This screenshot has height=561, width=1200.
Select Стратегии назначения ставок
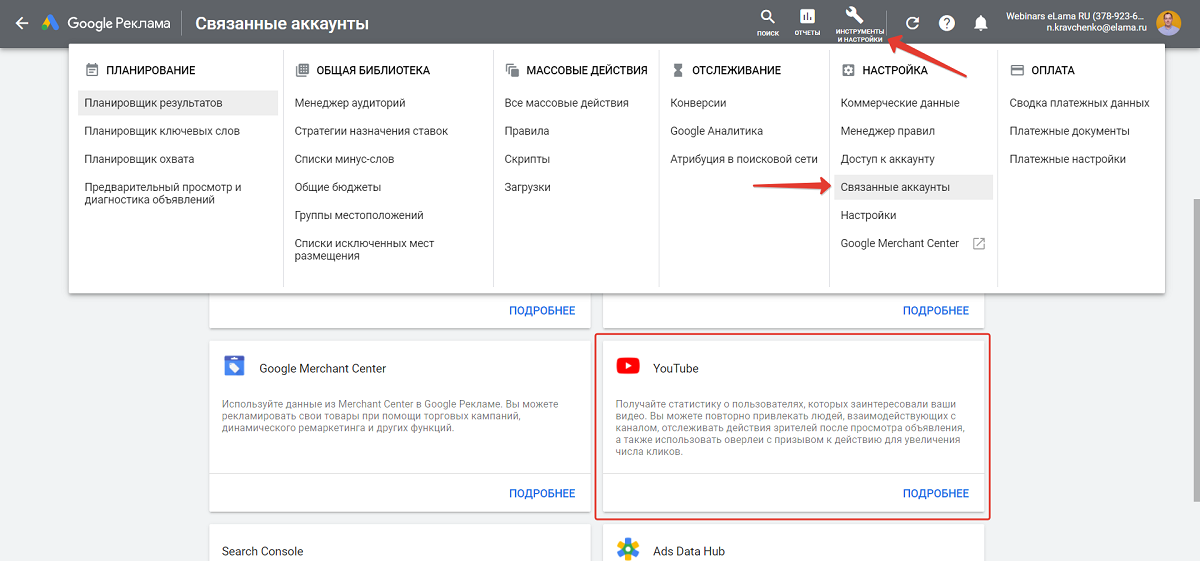(371, 131)
